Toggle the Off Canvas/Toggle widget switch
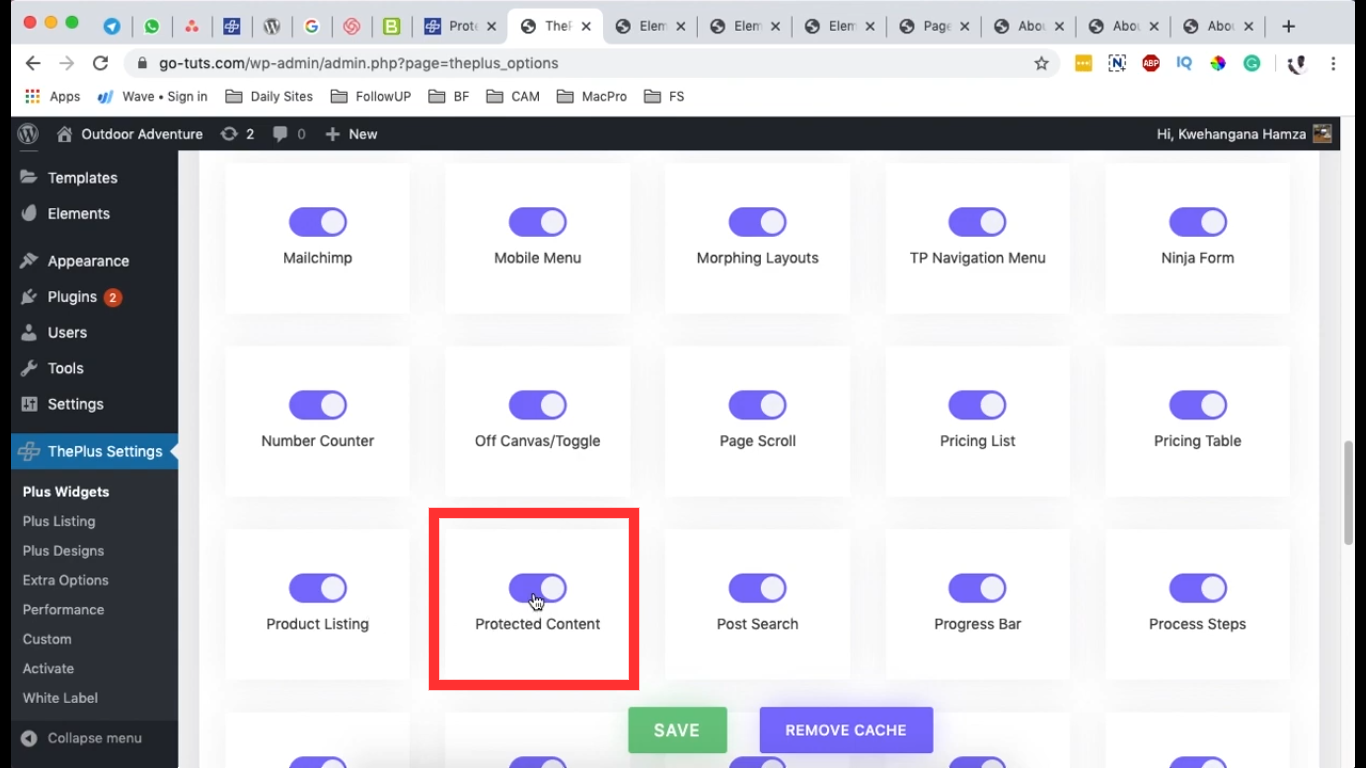 [x=538, y=405]
